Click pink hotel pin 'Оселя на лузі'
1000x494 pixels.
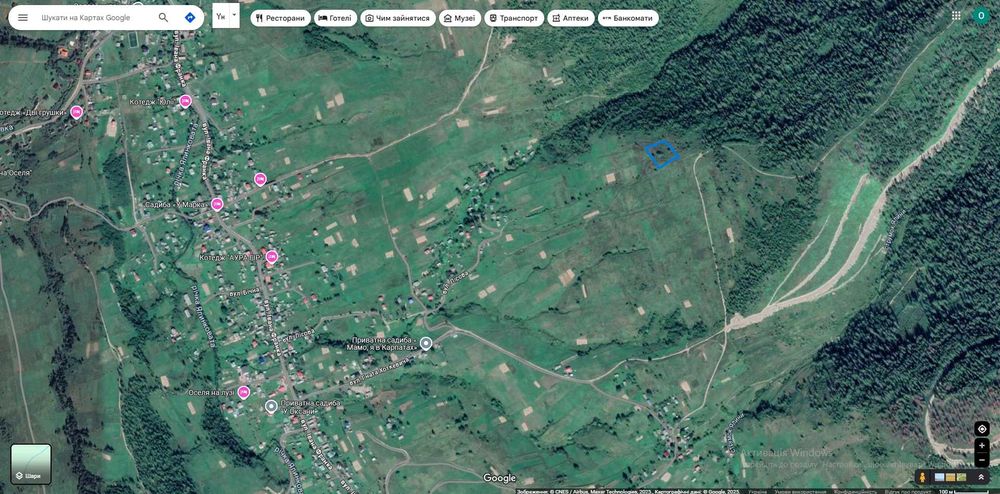pos(244,392)
